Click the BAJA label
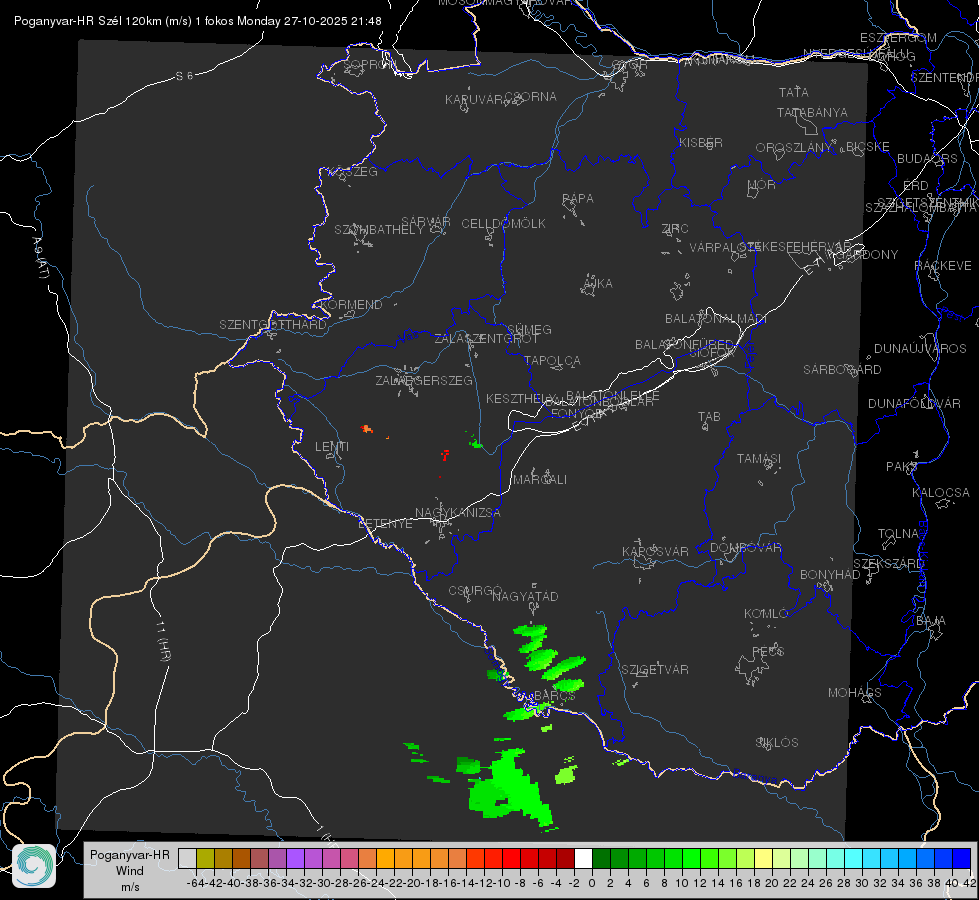This screenshot has height=900, width=979. coord(931,621)
